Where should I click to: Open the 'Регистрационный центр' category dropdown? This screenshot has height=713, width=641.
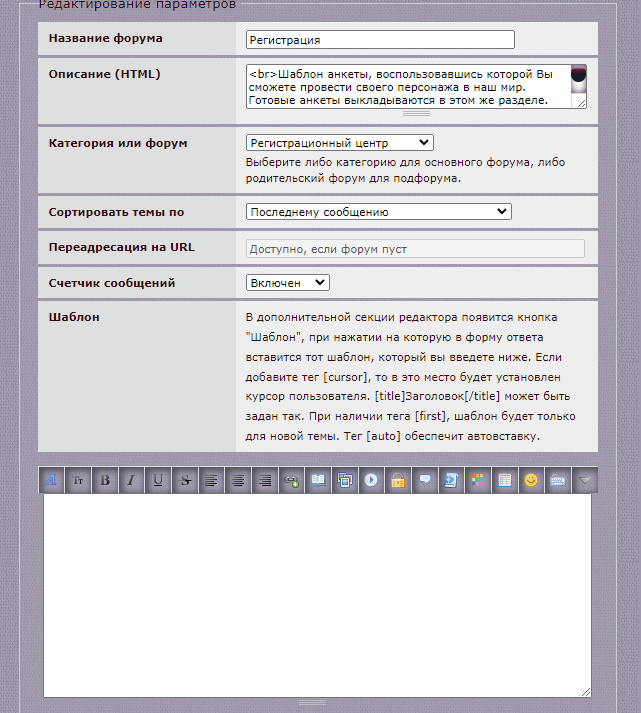coord(339,143)
